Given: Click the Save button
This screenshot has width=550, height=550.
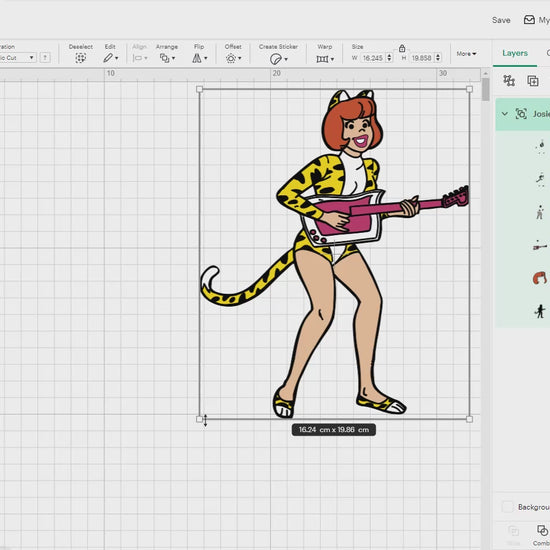Looking at the screenshot, I should [x=501, y=20].
